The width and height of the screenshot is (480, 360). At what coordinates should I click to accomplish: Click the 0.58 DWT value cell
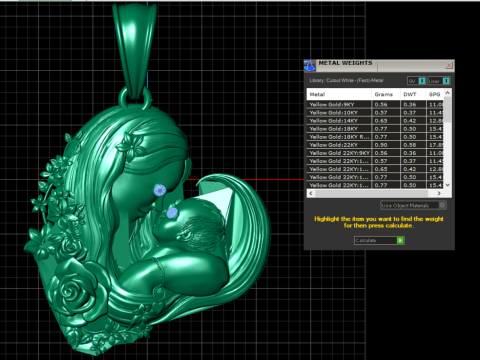coord(413,145)
